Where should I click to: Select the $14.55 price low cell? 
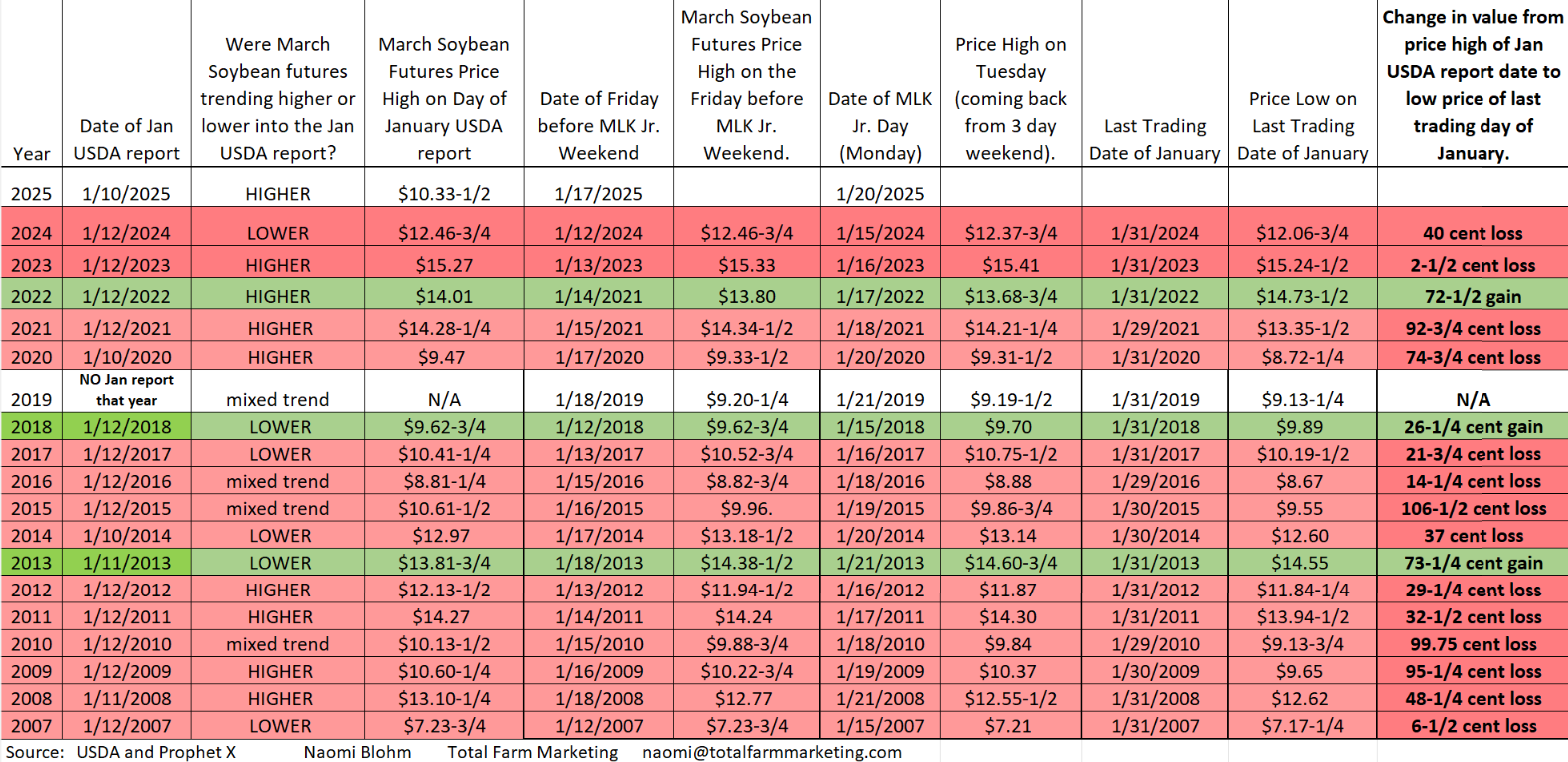[1303, 562]
